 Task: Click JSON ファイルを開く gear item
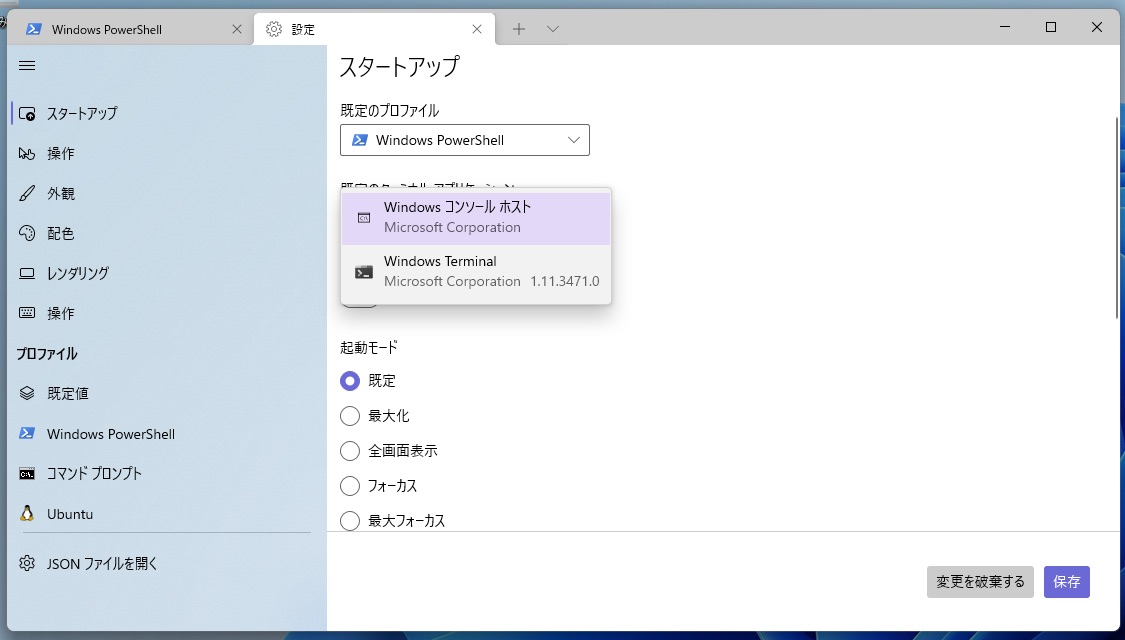166,563
